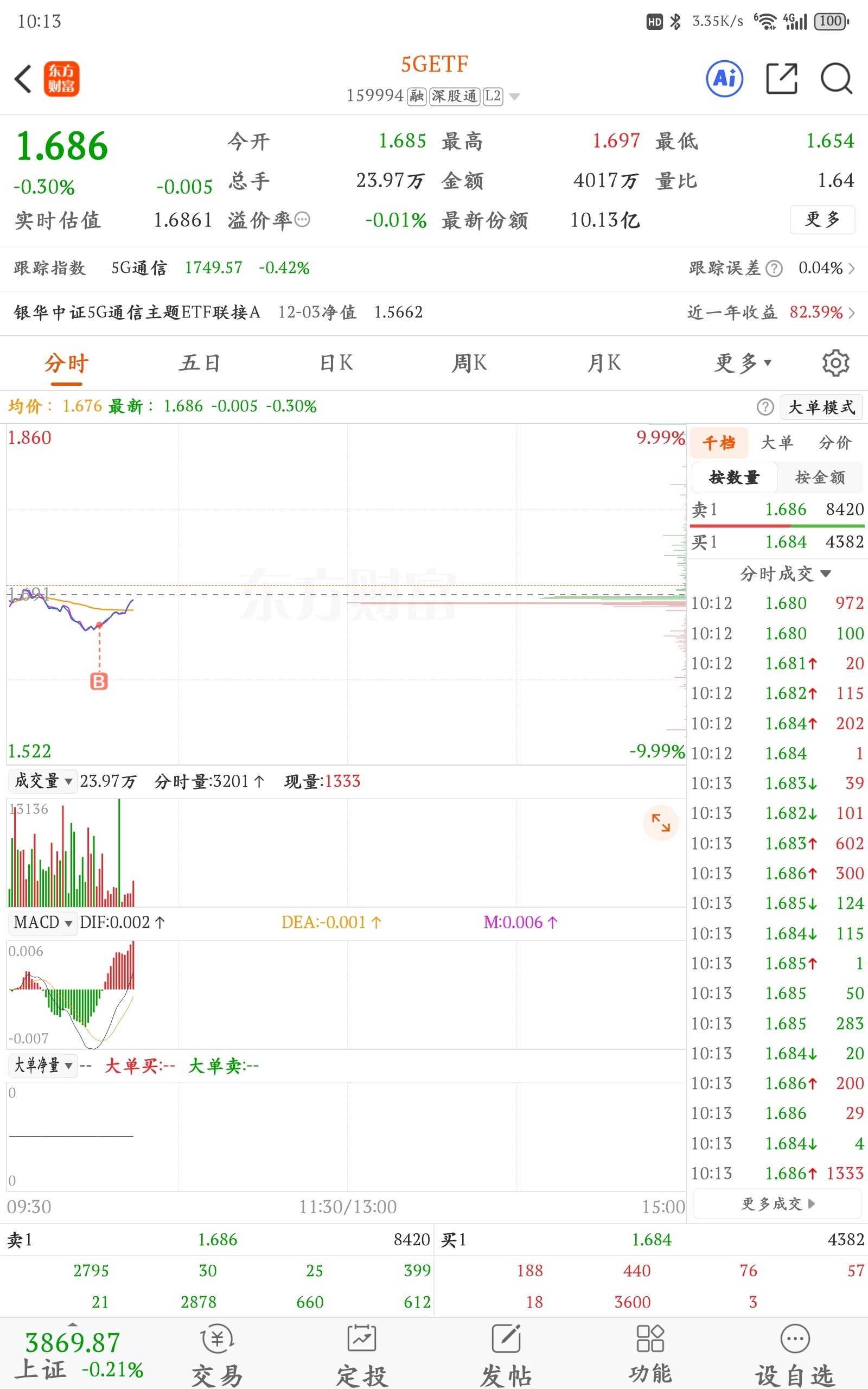This screenshot has width=868, height=1389.
Task: Tap the share icon
Action: click(782, 78)
